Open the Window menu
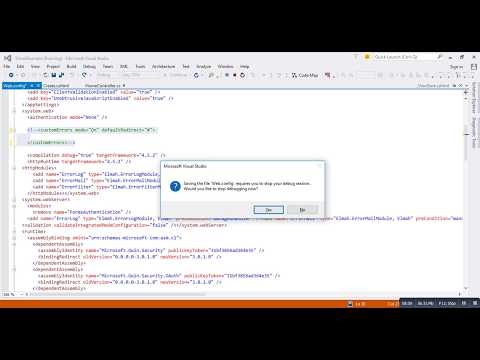The height and width of the screenshot is (360, 480). tap(225, 66)
